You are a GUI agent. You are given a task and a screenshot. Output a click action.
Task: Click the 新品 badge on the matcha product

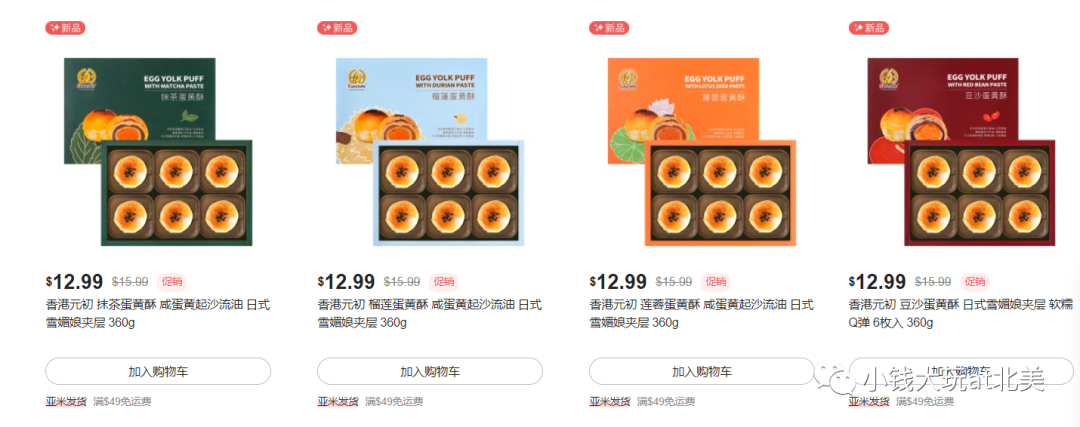pyautogui.click(x=65, y=28)
